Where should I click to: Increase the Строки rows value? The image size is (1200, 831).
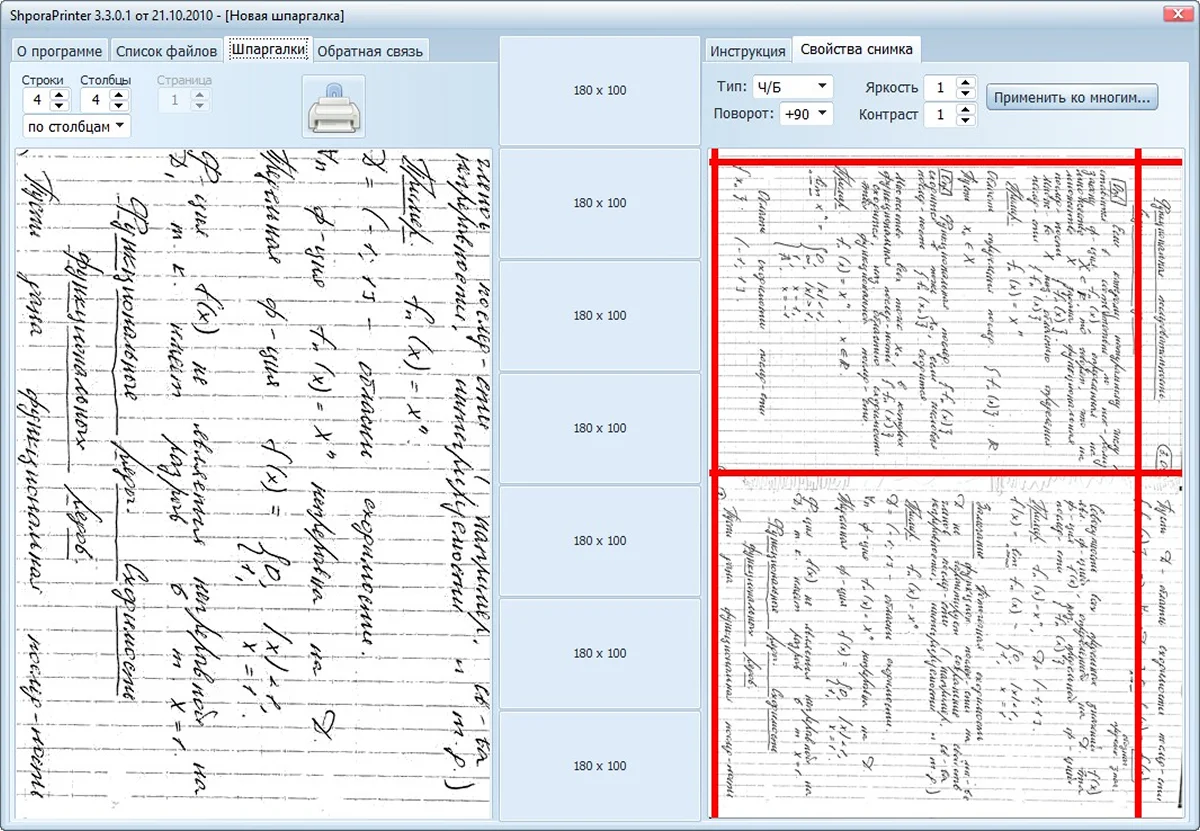[58, 95]
